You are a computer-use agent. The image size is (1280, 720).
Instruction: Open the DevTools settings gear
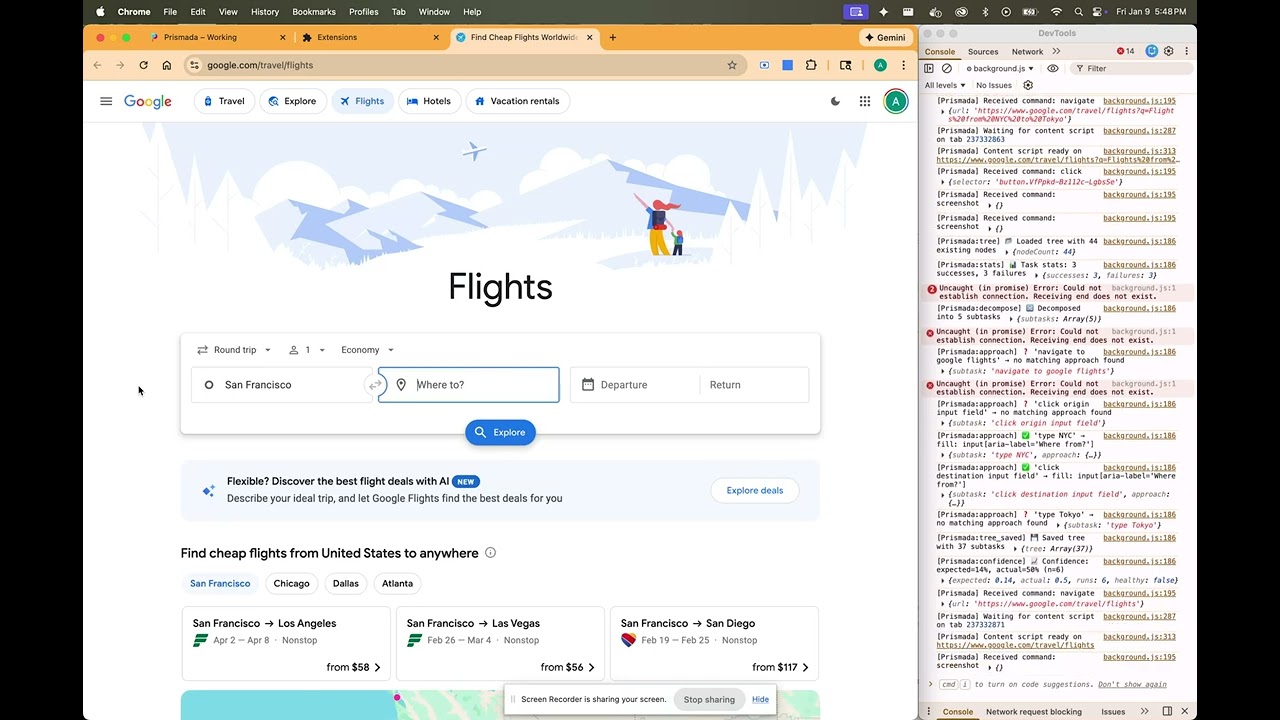pyautogui.click(x=1168, y=51)
